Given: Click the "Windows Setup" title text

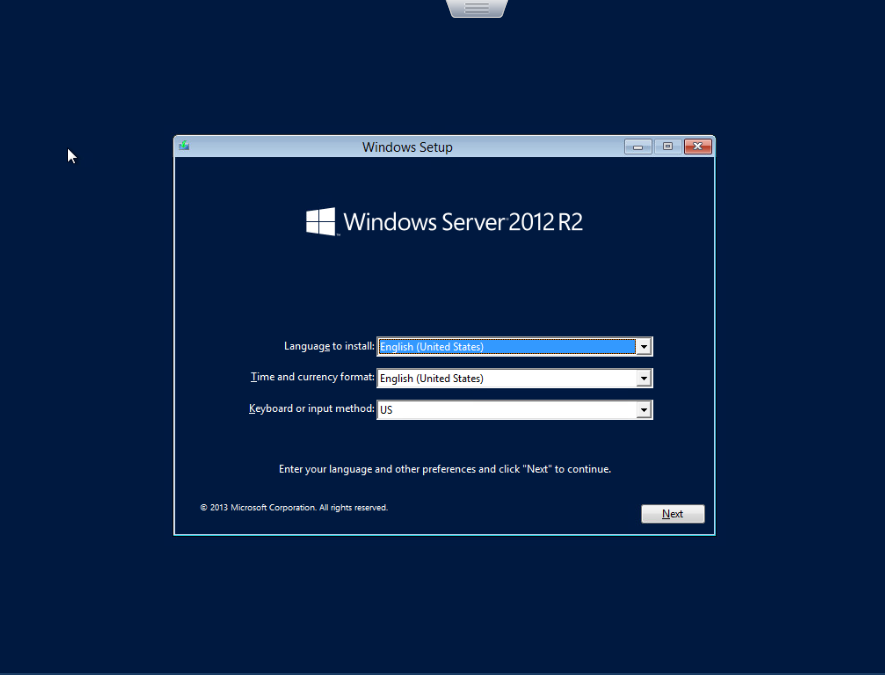Looking at the screenshot, I should coord(407,147).
